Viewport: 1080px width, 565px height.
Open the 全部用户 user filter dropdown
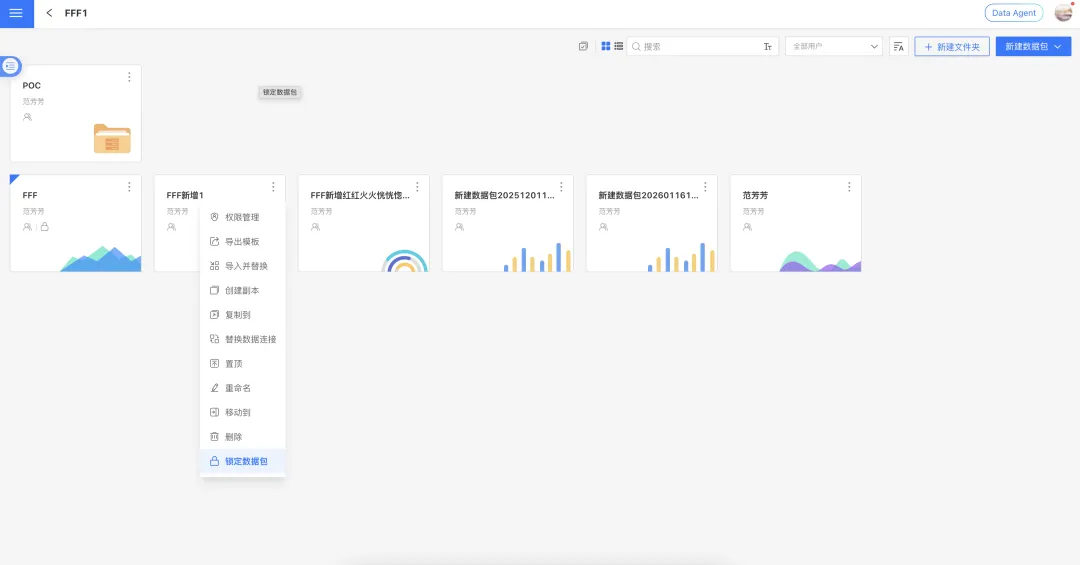(x=833, y=47)
